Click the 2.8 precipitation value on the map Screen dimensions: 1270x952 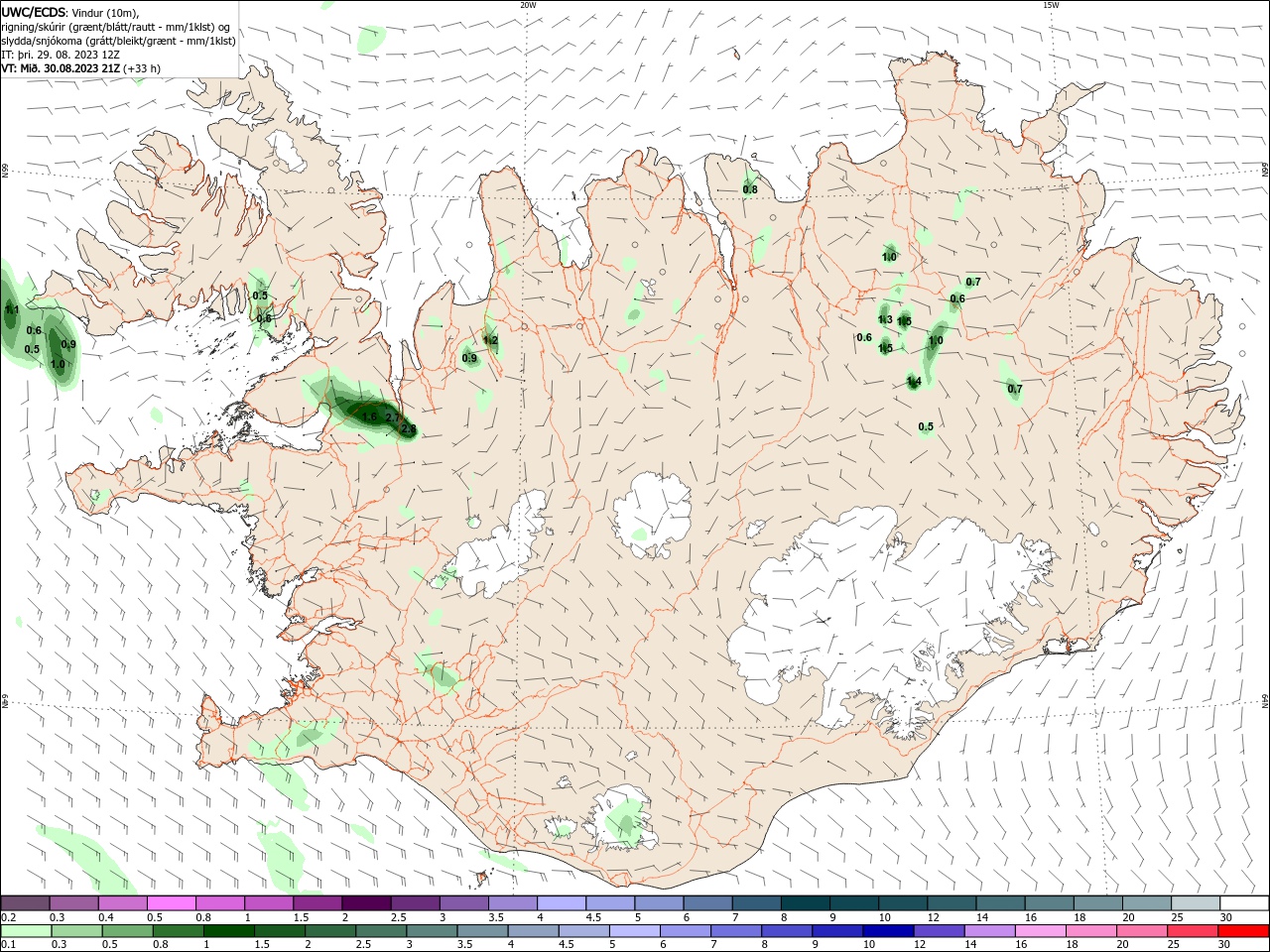408,429
